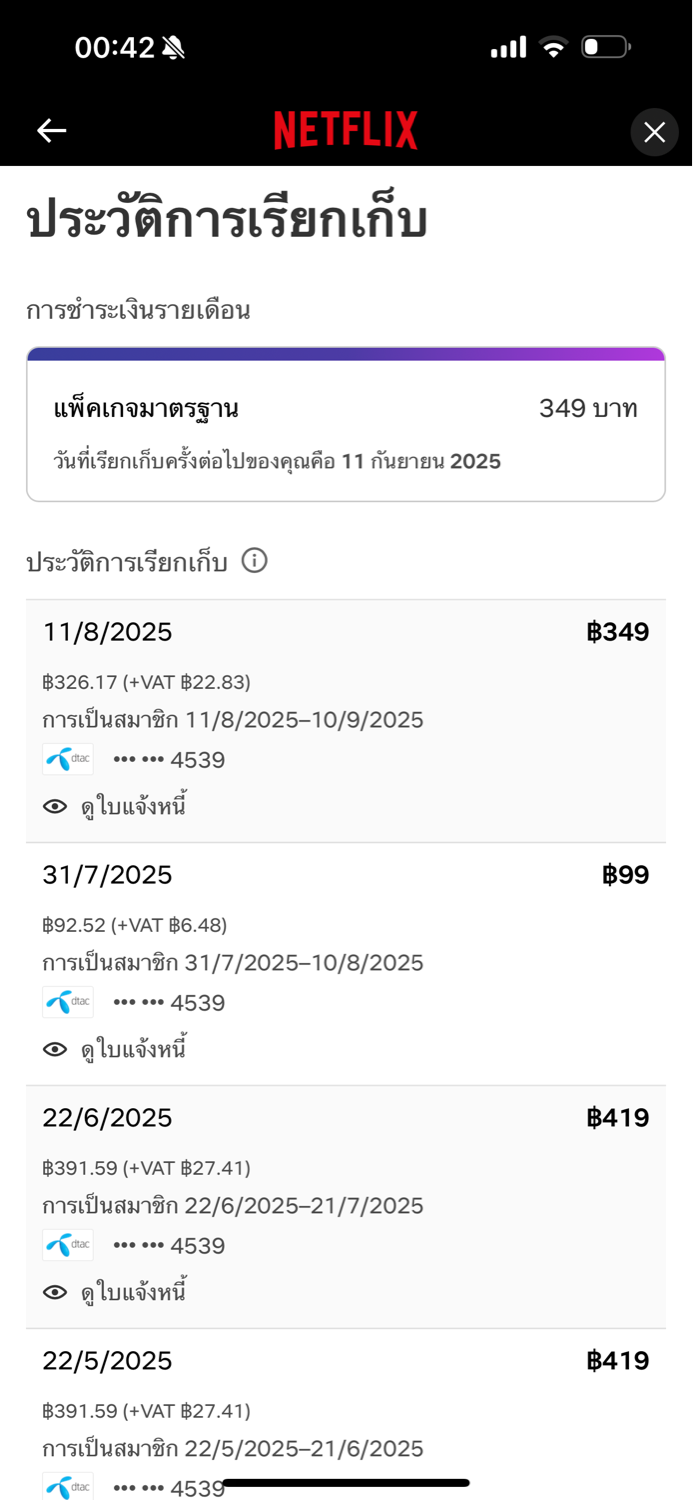693x1500 pixels.
Task: Tap the dtac logo in 22/6/2025 entry
Action: click(68, 1245)
